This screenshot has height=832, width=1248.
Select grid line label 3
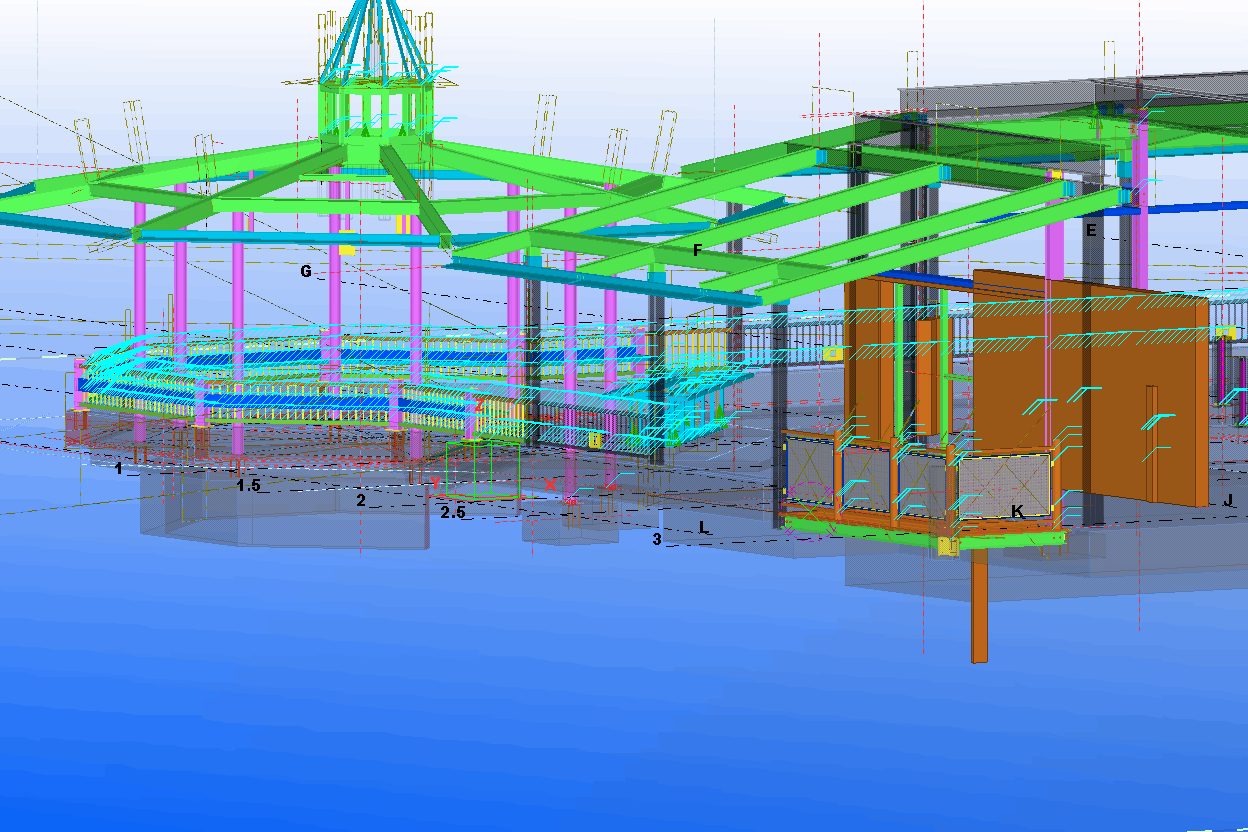[657, 539]
